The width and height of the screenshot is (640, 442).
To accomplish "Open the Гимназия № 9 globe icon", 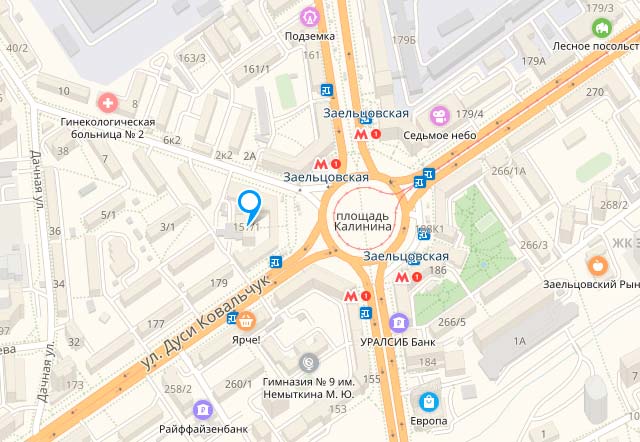I will click(x=309, y=363).
